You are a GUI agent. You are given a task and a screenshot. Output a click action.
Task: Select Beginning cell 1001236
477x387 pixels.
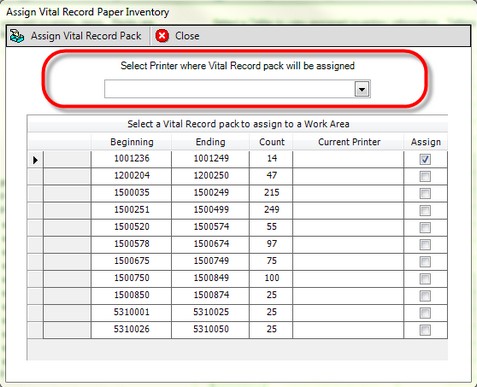[131, 158]
